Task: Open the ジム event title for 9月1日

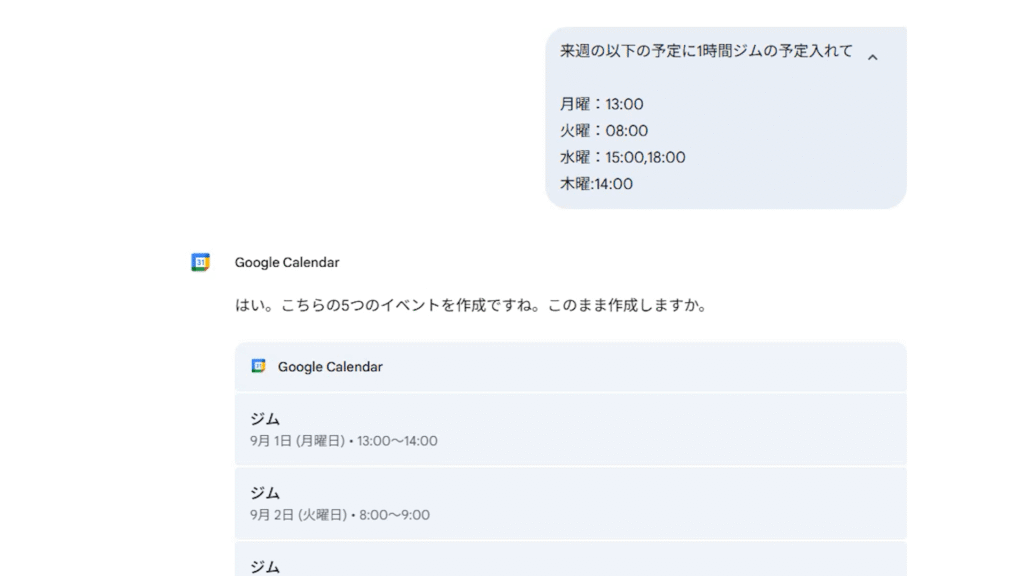Action: tap(265, 419)
